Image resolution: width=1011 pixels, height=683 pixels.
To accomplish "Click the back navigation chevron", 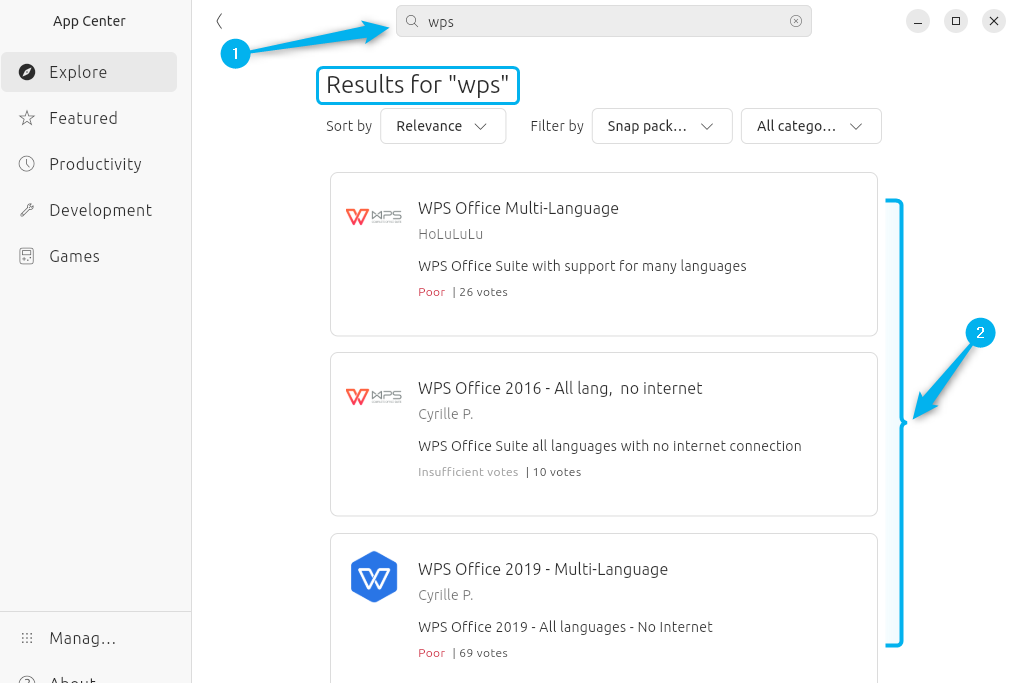I will [218, 20].
